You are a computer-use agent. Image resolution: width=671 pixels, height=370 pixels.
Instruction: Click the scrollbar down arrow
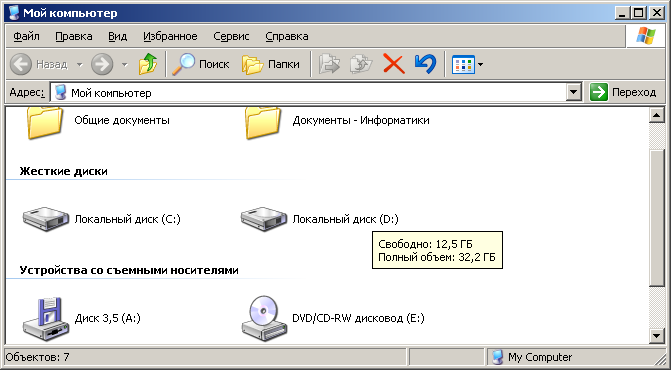point(656,336)
